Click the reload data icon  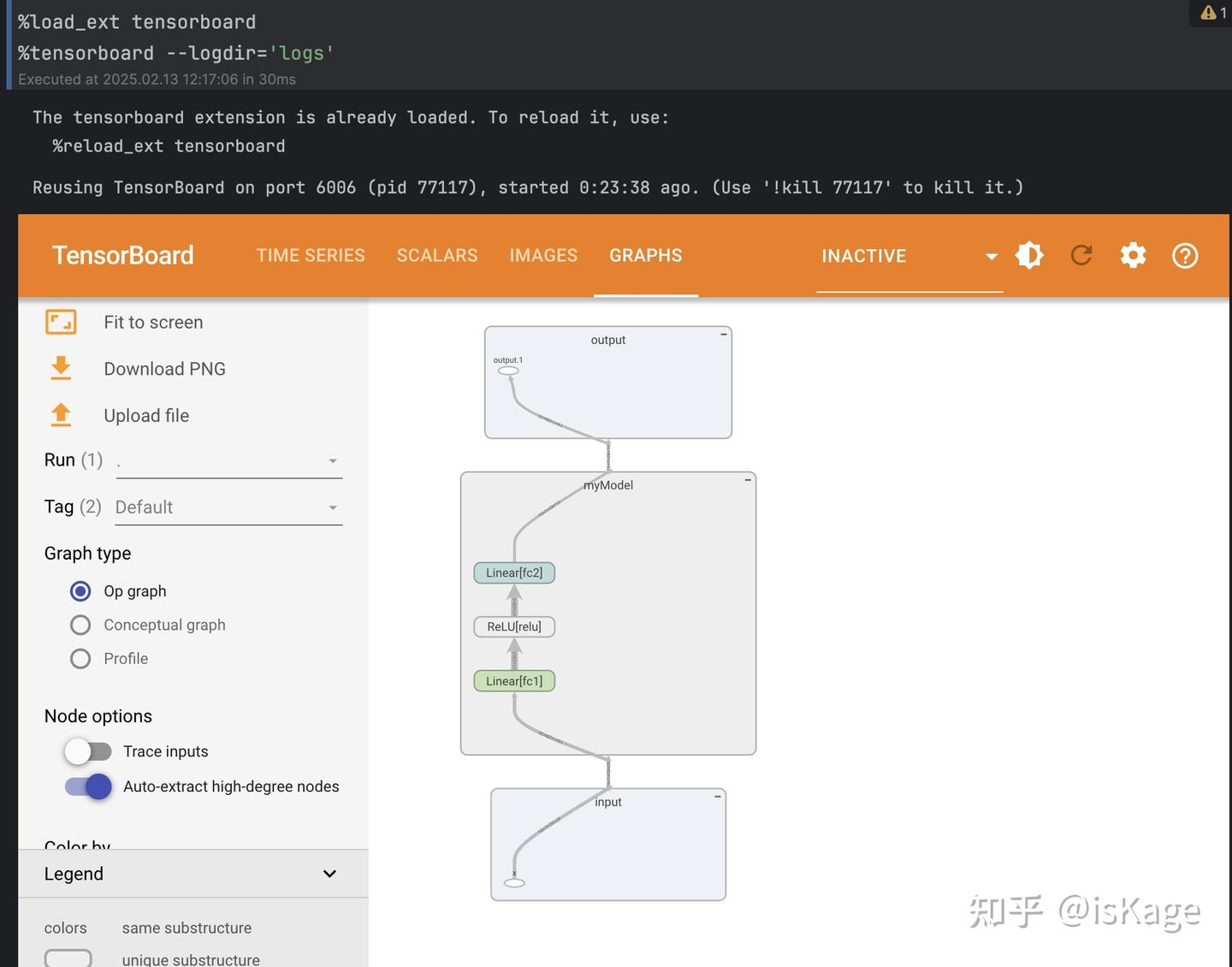[1081, 255]
